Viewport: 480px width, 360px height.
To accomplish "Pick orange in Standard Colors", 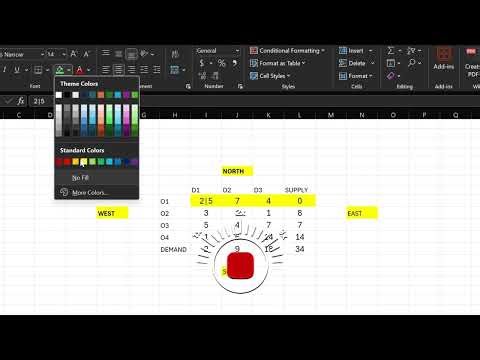I will pyautogui.click(x=76, y=162).
